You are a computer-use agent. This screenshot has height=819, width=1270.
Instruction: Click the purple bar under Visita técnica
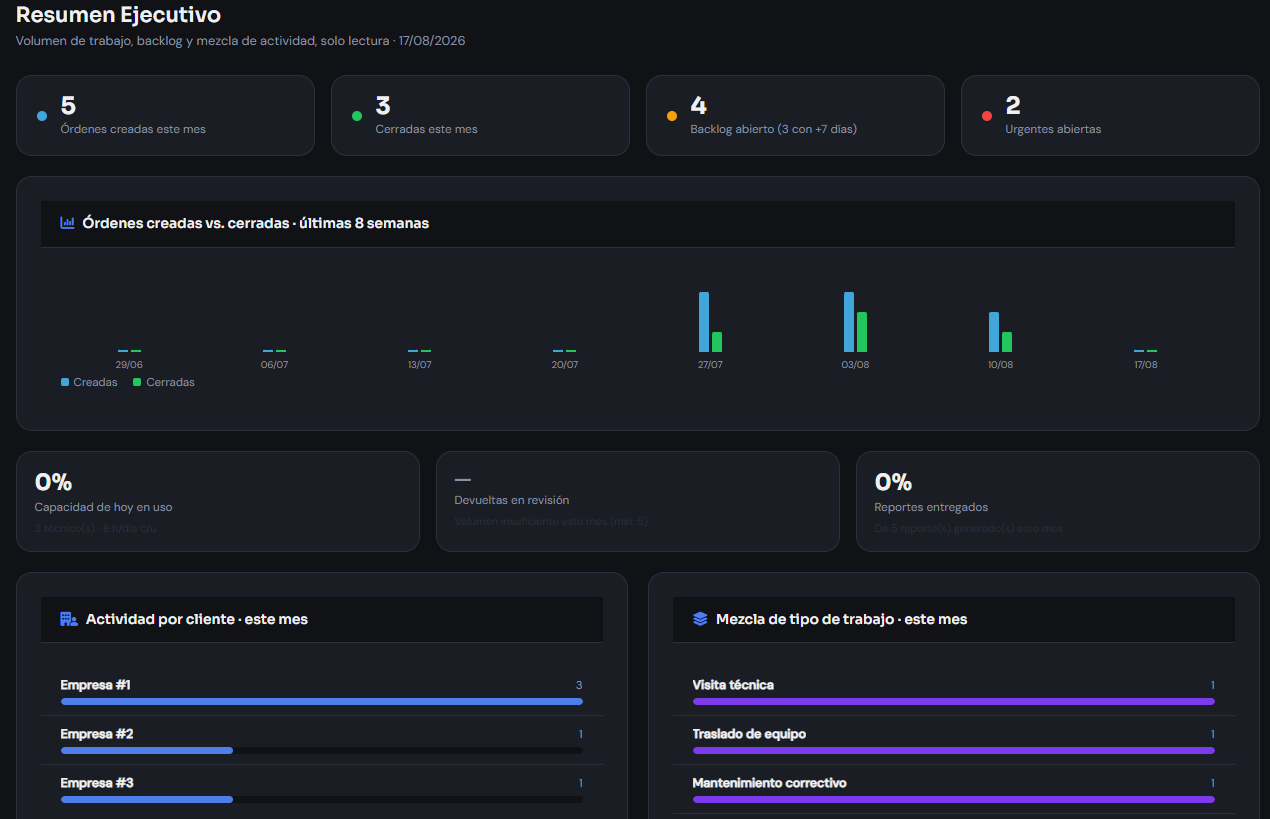954,702
